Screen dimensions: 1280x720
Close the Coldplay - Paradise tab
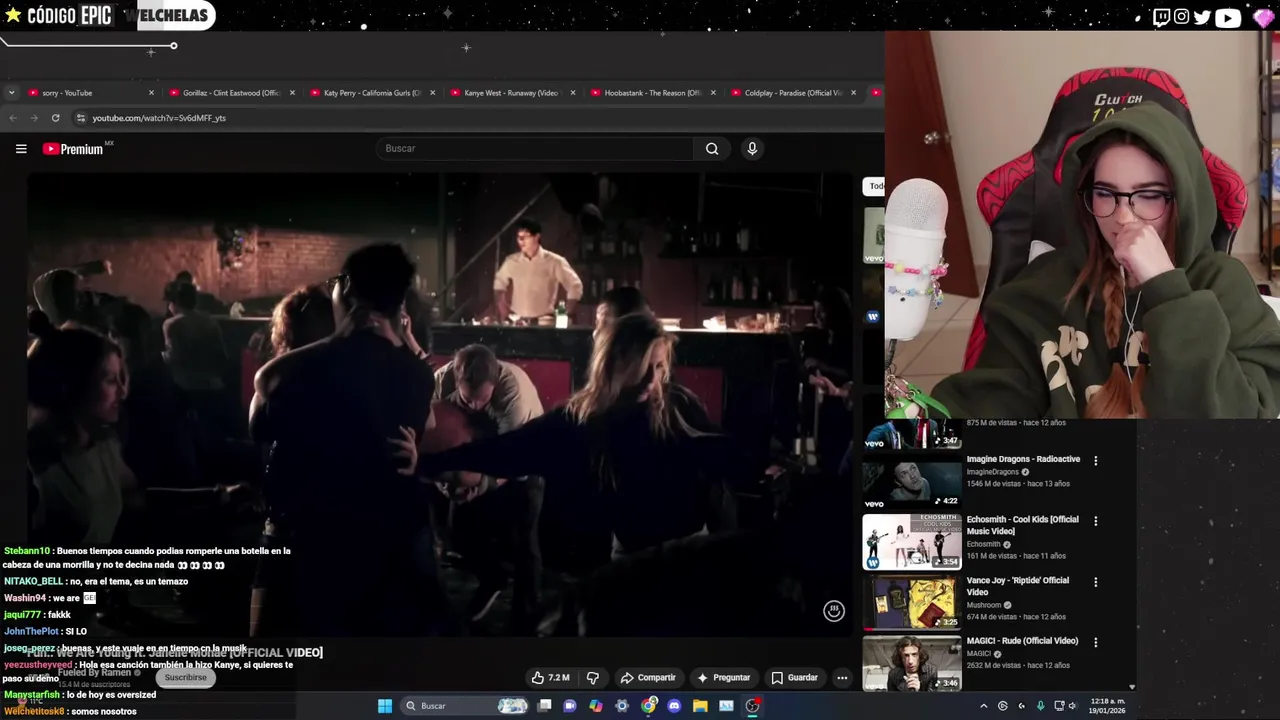coord(853,93)
